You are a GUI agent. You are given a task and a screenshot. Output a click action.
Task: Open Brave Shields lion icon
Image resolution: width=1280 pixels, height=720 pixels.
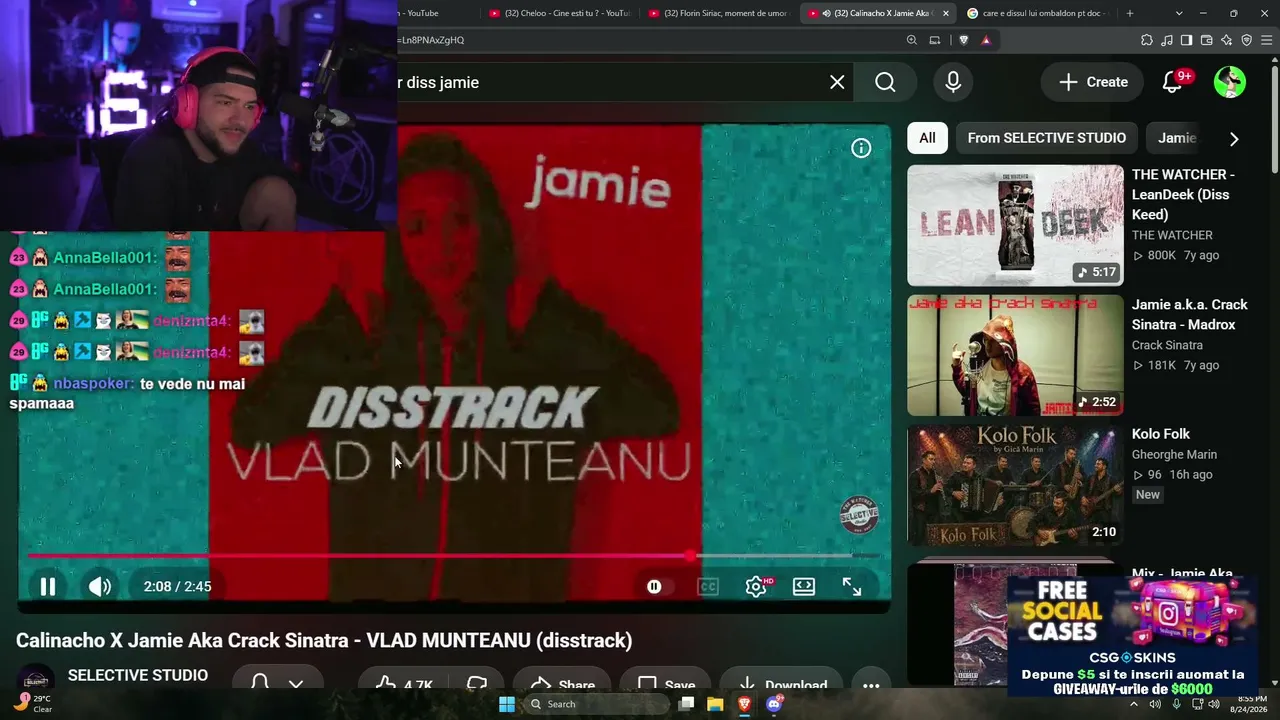coord(964,40)
